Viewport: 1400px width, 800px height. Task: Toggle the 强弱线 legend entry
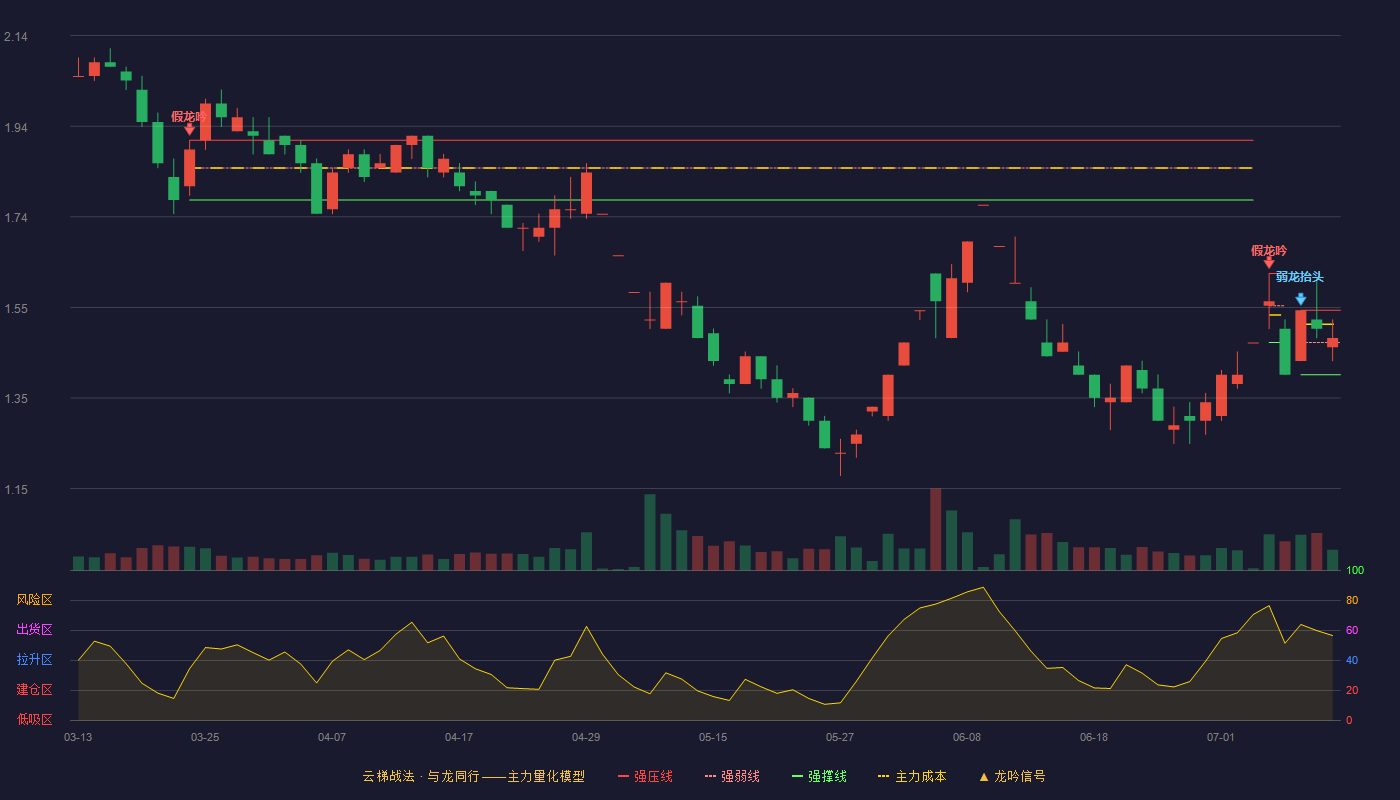click(x=732, y=776)
